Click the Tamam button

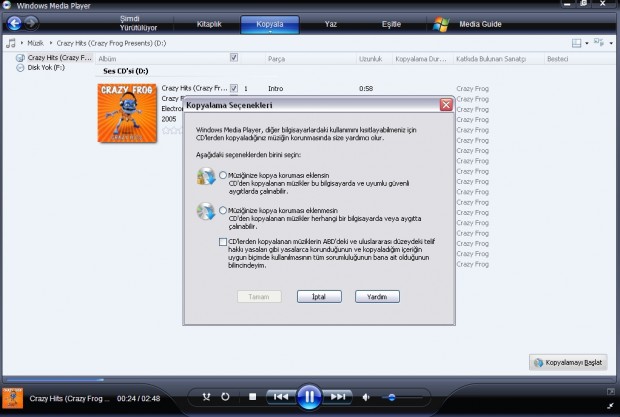(x=259, y=296)
